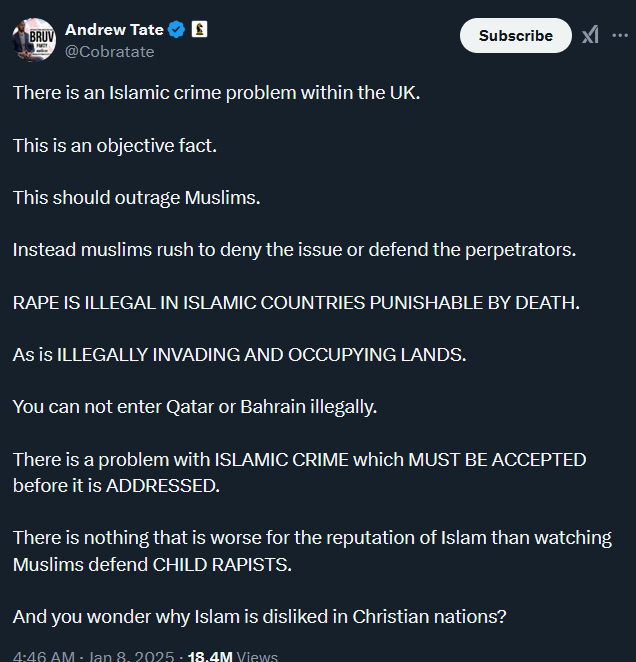Click the chess knight affiliation badge
Screen dimensions: 636x662
point(199,30)
